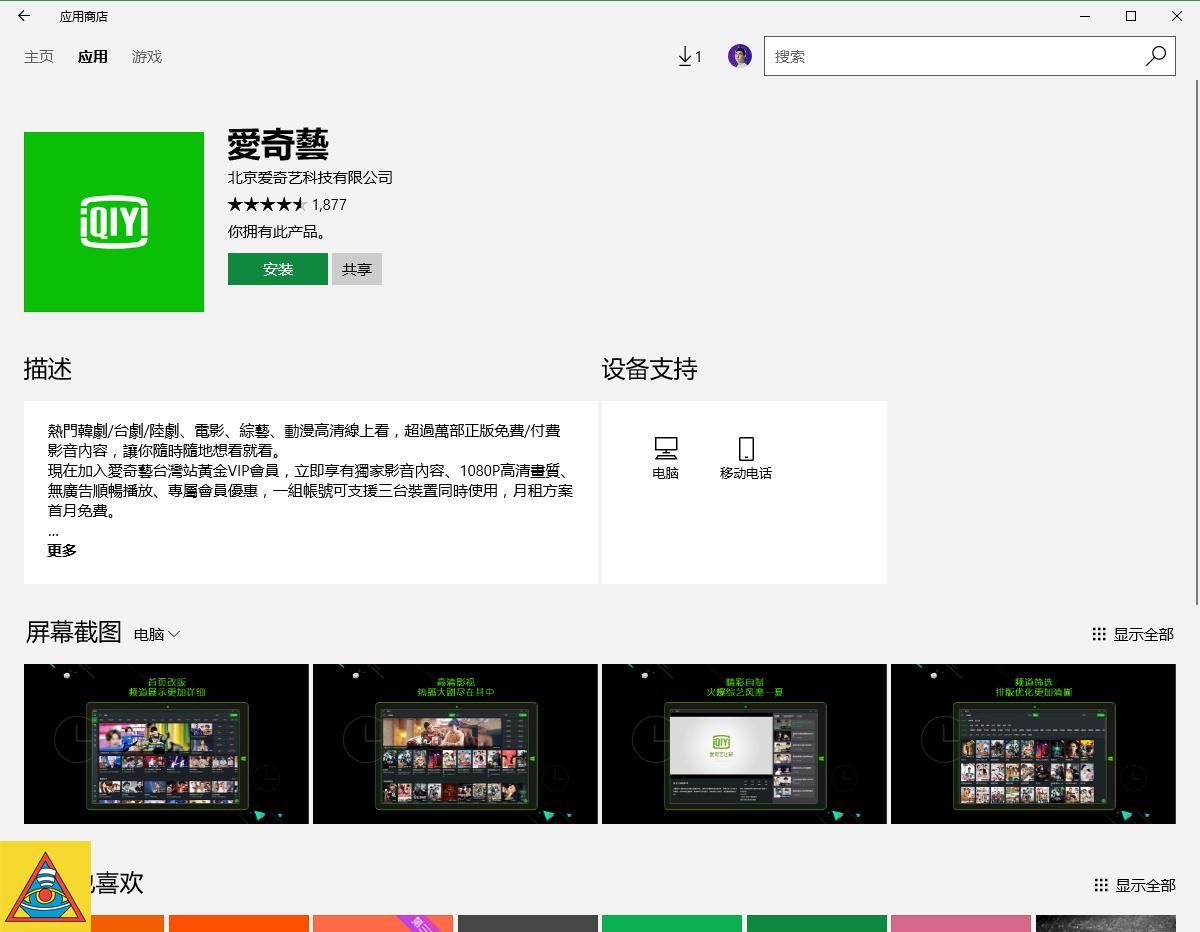Image resolution: width=1200 pixels, height=932 pixels.
Task: Click the 愛奇藝 app logo
Action: coord(113,221)
